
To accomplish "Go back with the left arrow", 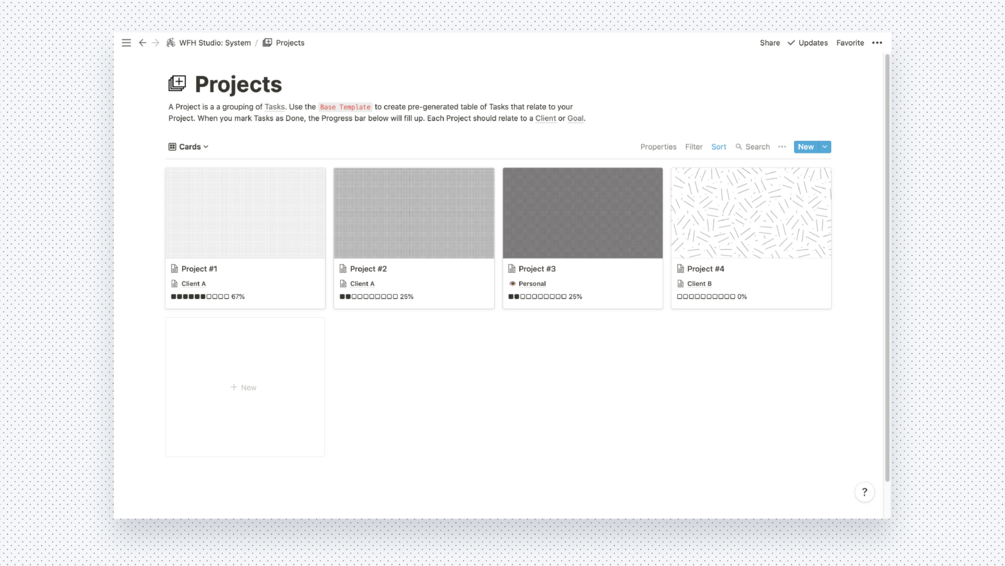I will coord(142,43).
